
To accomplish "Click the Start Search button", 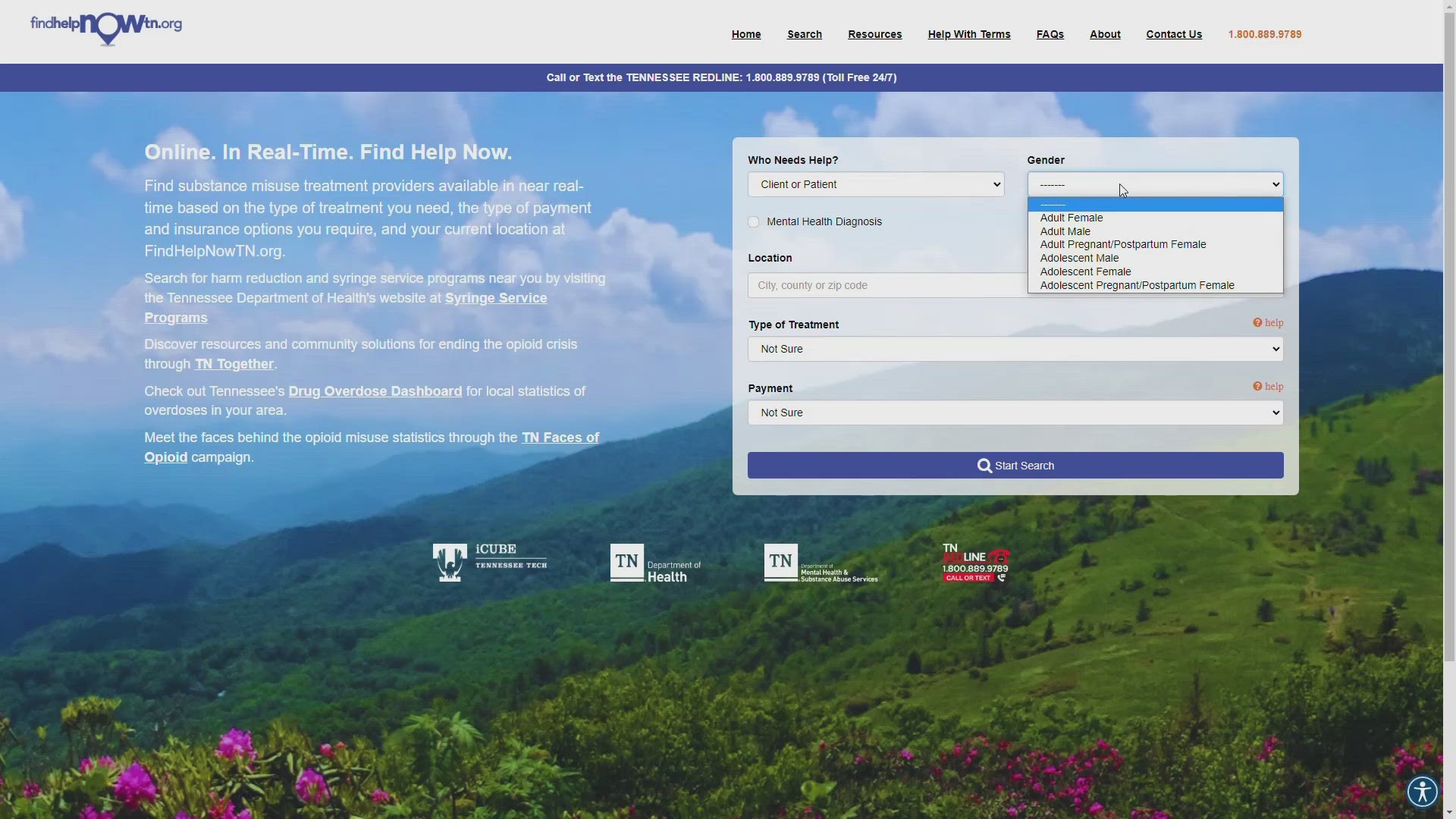I will pos(1015,466).
